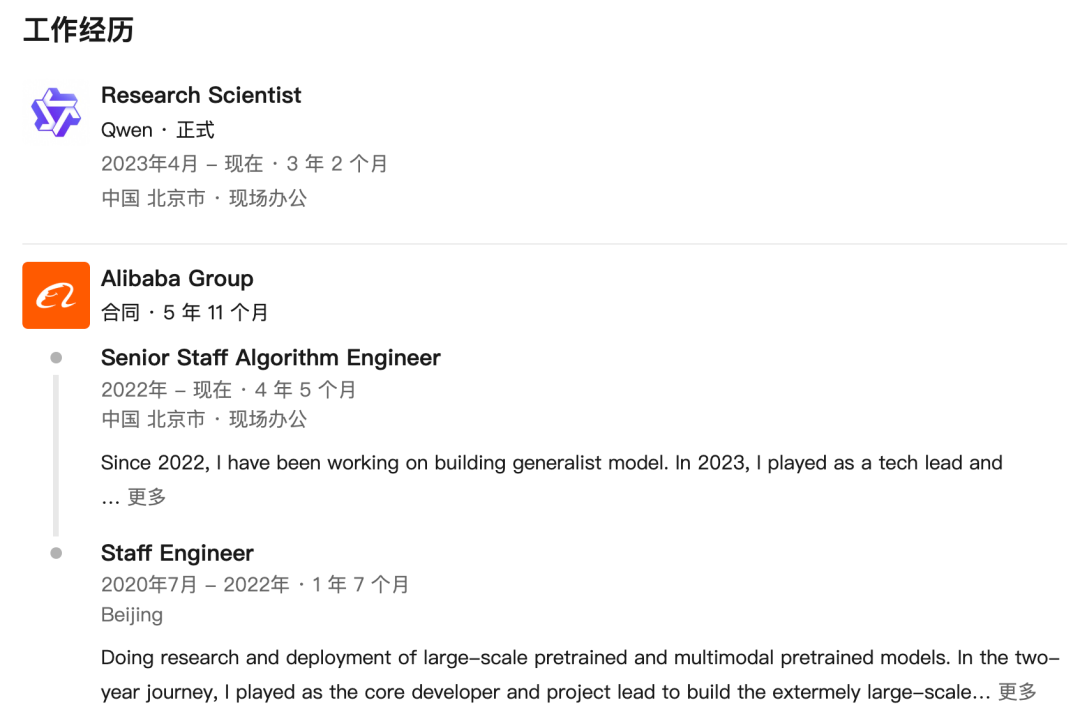Click the 工作经历 section heading
The image size is (1080, 714).
(79, 30)
